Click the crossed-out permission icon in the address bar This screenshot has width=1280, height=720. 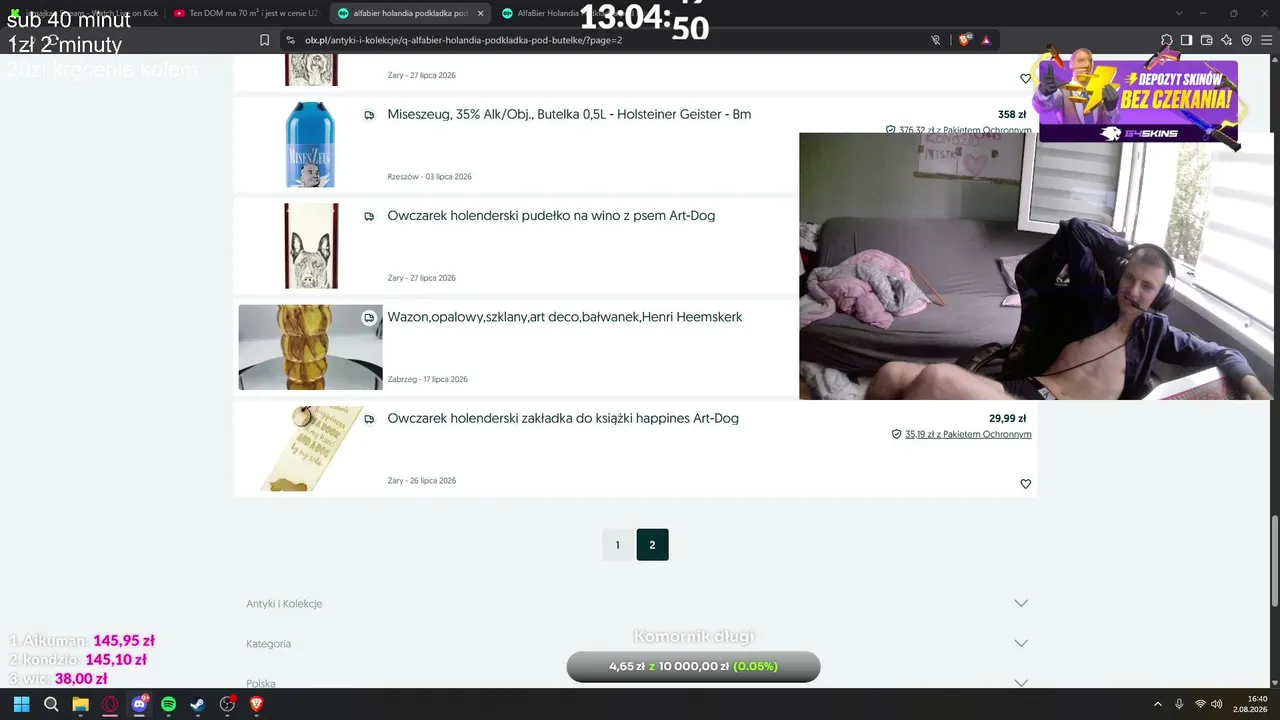(936, 40)
